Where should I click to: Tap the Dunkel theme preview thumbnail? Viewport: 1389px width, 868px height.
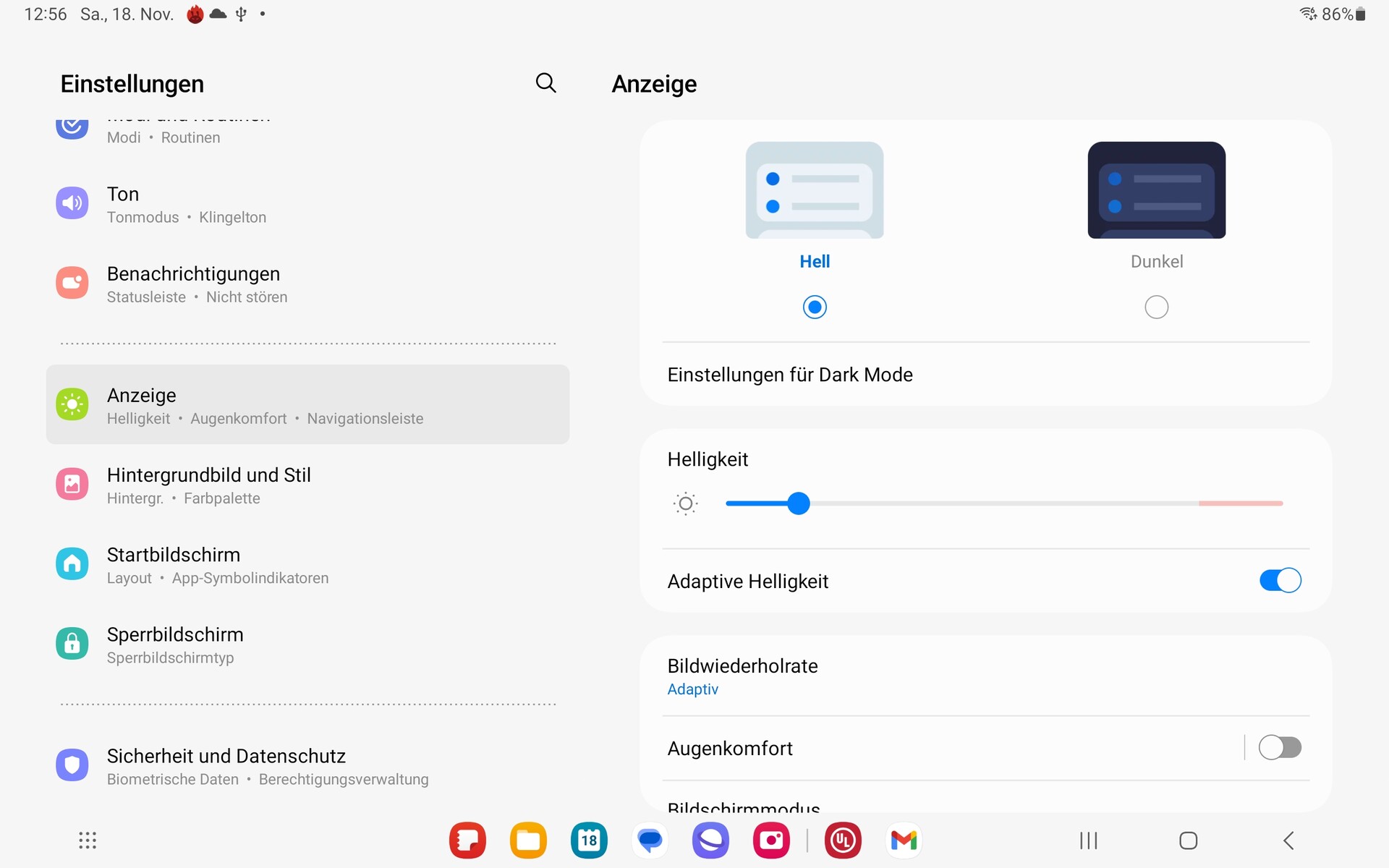[1156, 190]
